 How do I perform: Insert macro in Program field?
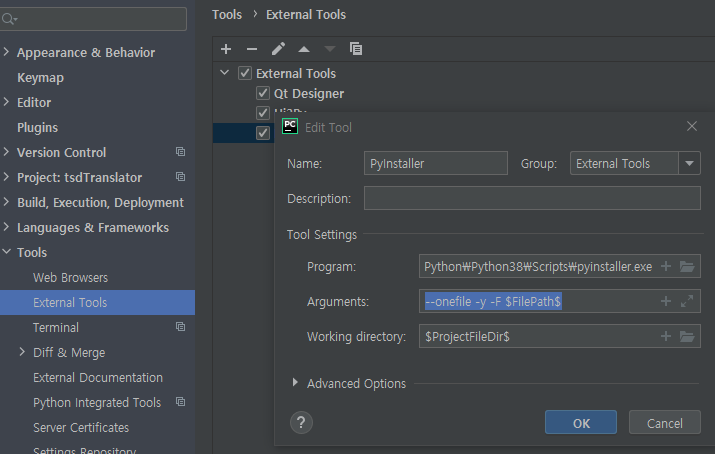[x=666, y=266]
